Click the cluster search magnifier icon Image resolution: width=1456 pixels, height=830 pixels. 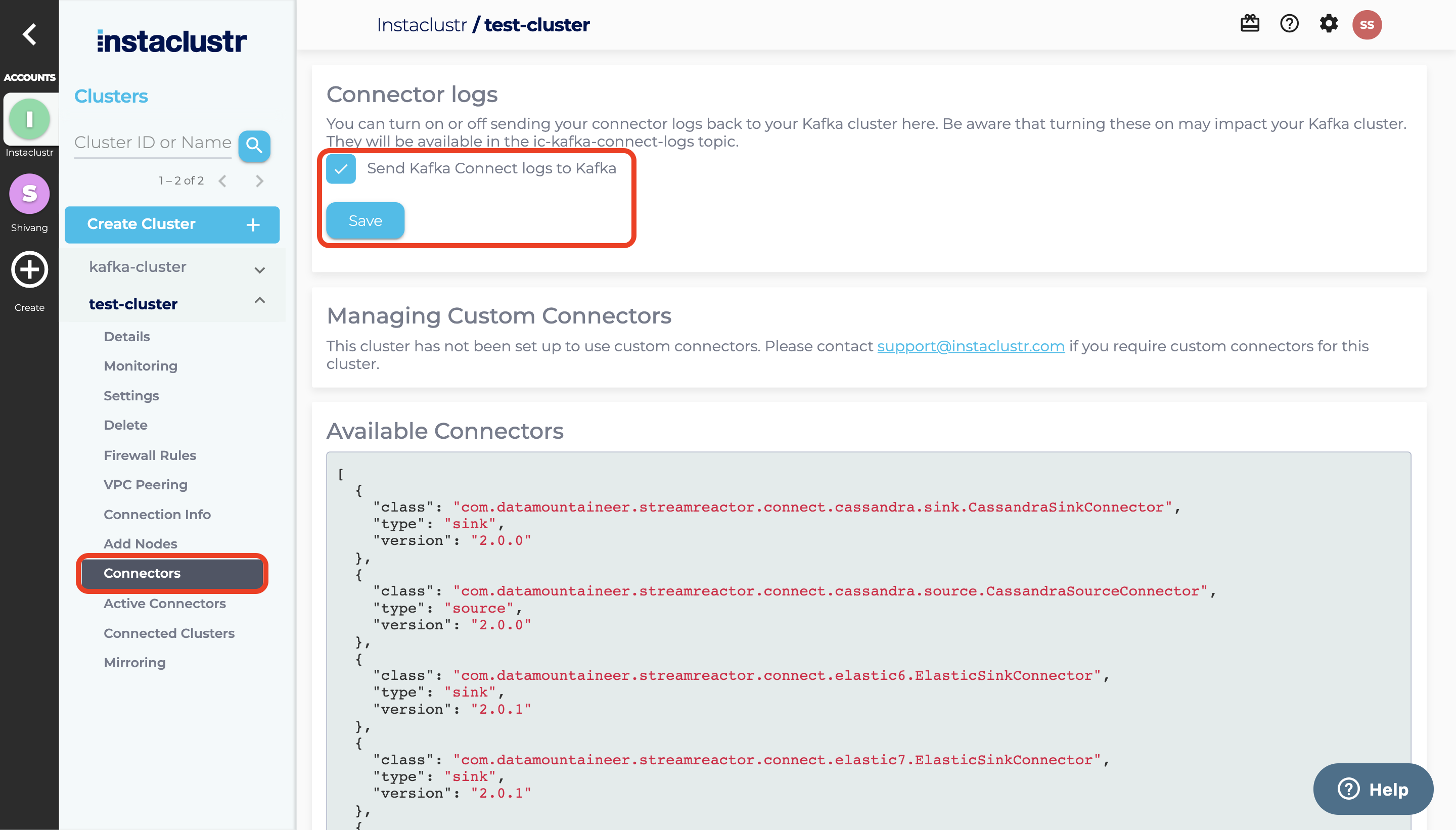254,146
